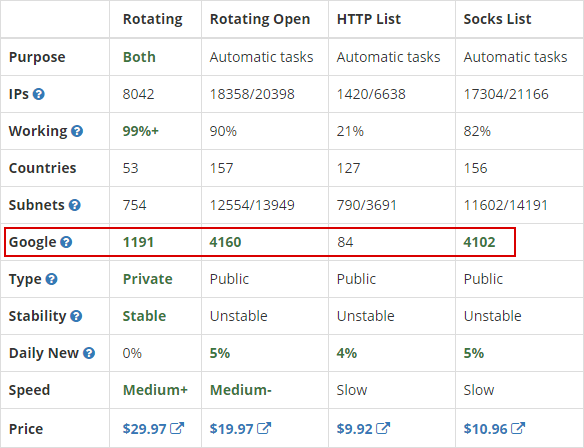The image size is (584, 448).
Task: Select the 156 countries value
Action: coord(476,168)
